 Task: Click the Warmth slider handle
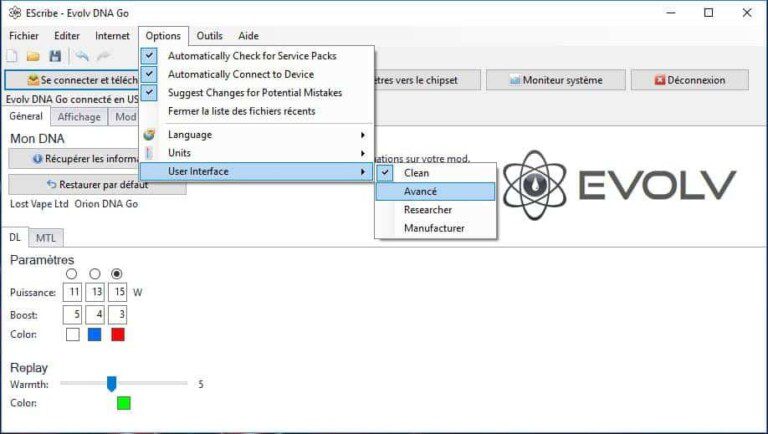pos(112,384)
